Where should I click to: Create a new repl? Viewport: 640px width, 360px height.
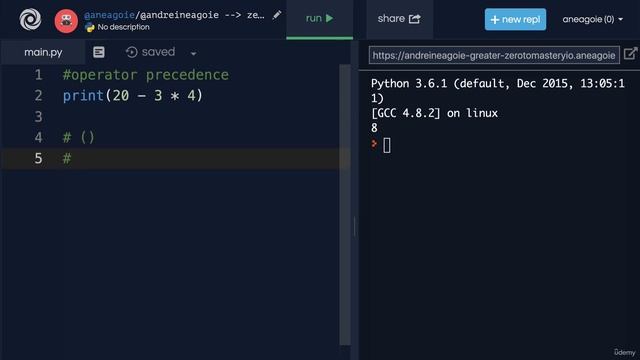point(515,19)
